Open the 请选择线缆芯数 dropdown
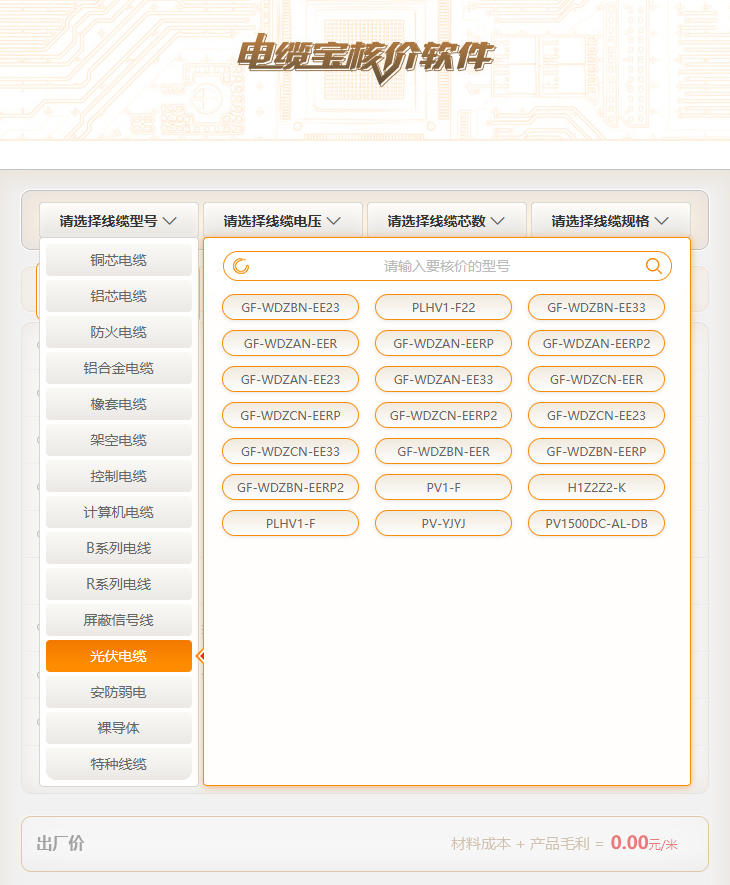This screenshot has height=885, width=730. click(446, 221)
